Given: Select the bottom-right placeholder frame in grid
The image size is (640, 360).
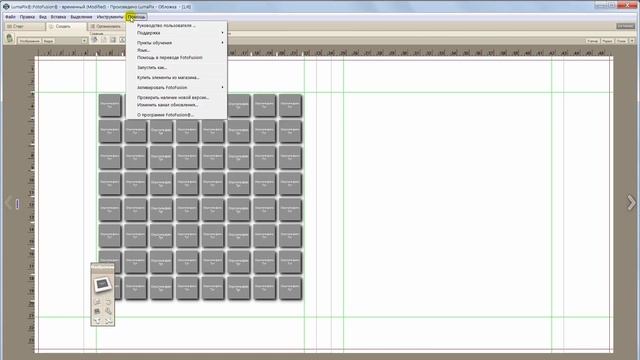Looking at the screenshot, I should coord(290,288).
